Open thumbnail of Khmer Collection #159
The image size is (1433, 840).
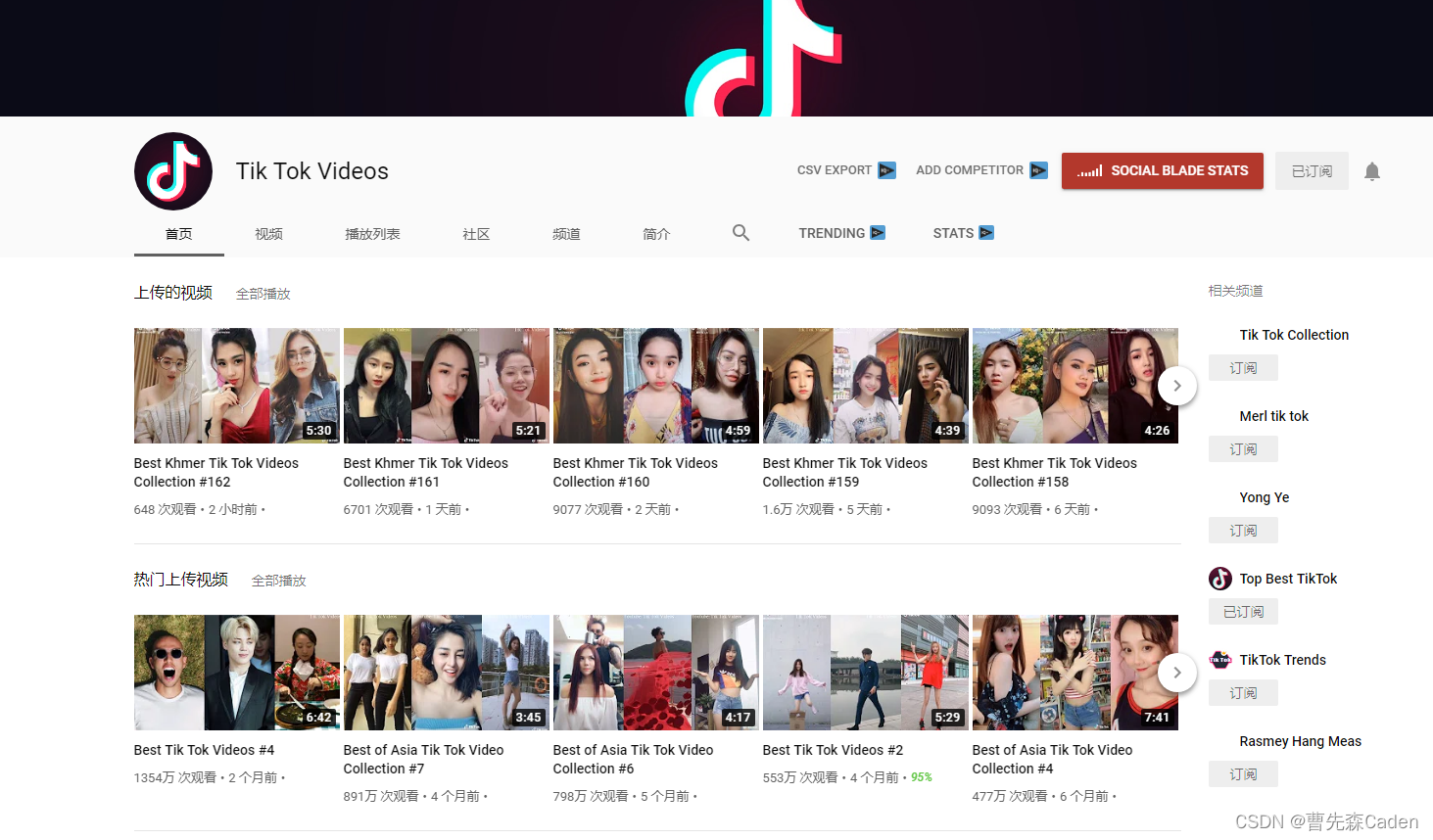click(x=866, y=386)
